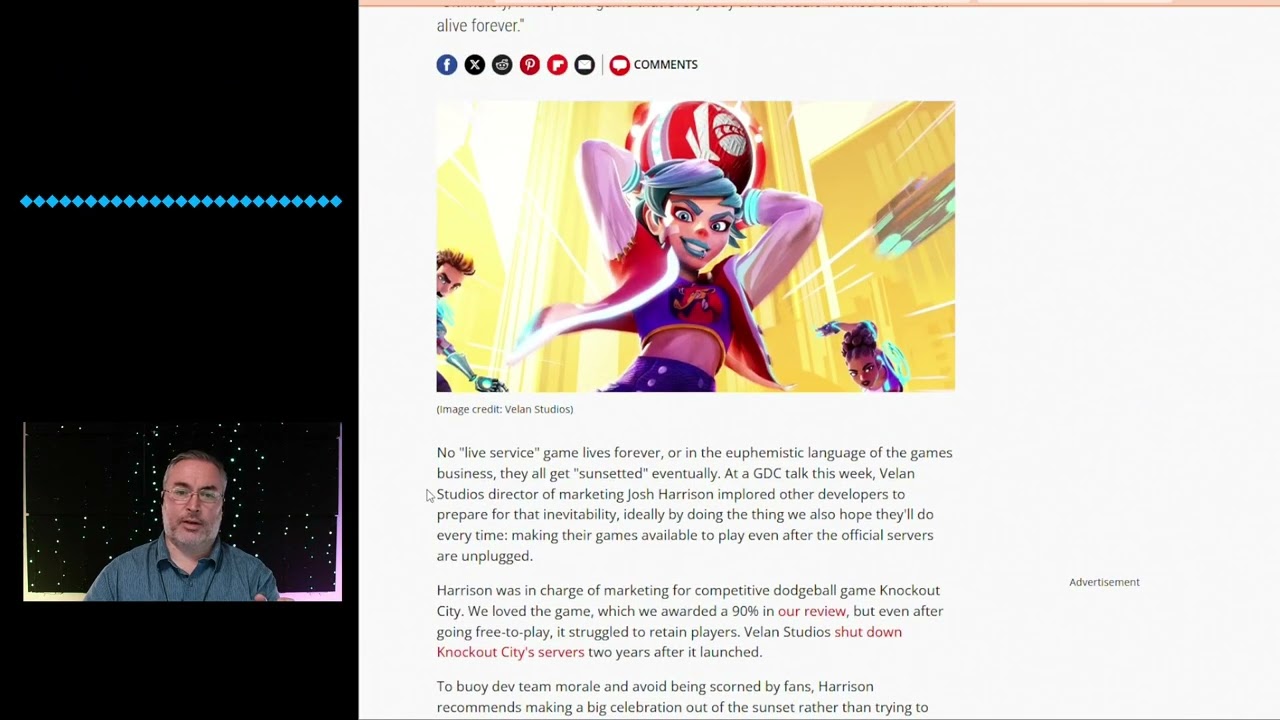Click the 'Advertisement' label
This screenshot has height=720, width=1280.
[x=1104, y=582]
